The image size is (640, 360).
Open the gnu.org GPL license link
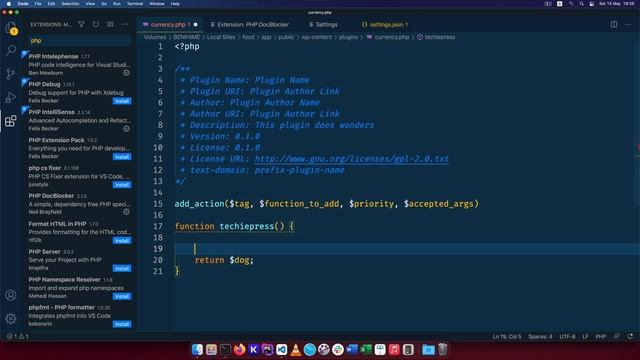pyautogui.click(x=351, y=159)
